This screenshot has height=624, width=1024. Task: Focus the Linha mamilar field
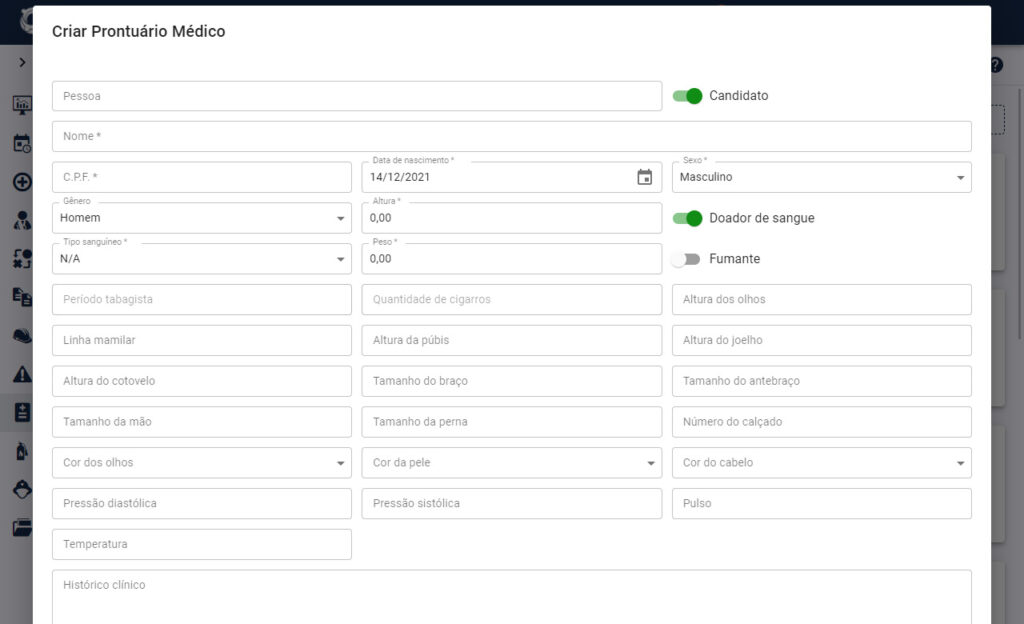(202, 340)
